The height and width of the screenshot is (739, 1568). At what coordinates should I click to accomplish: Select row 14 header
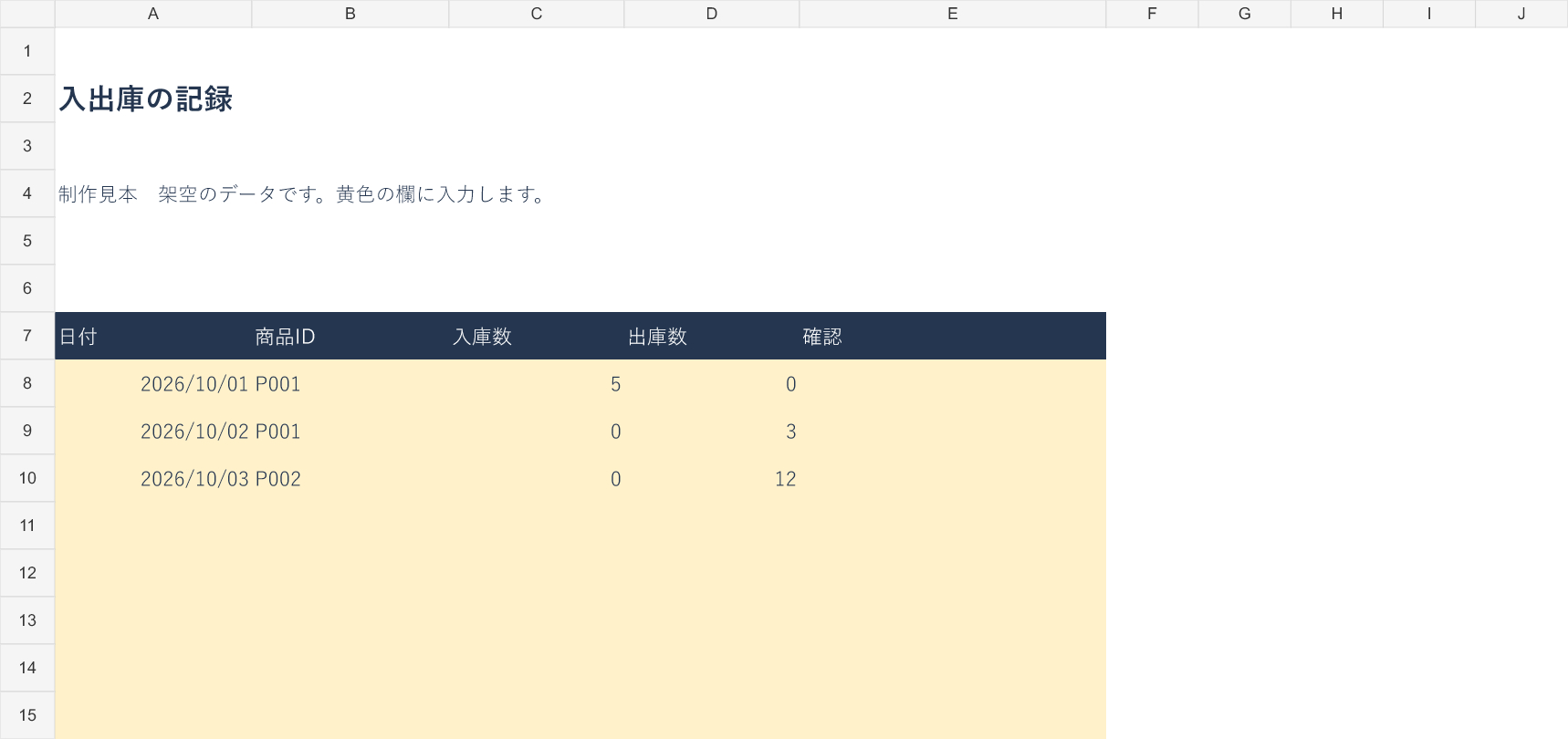pos(27,668)
